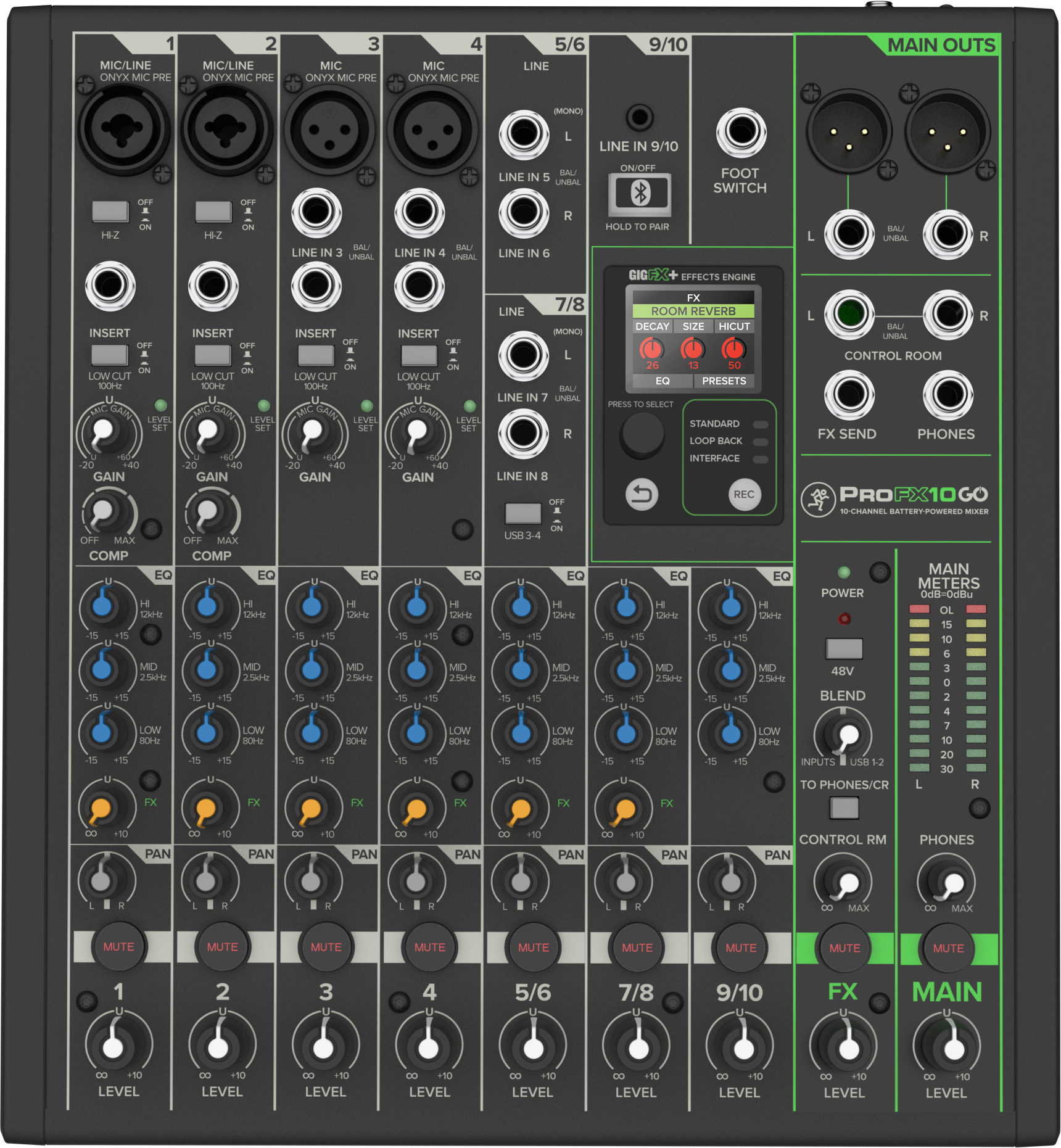Click the left main out XLR connector
This screenshot has width=1061, height=1148.
849,131
